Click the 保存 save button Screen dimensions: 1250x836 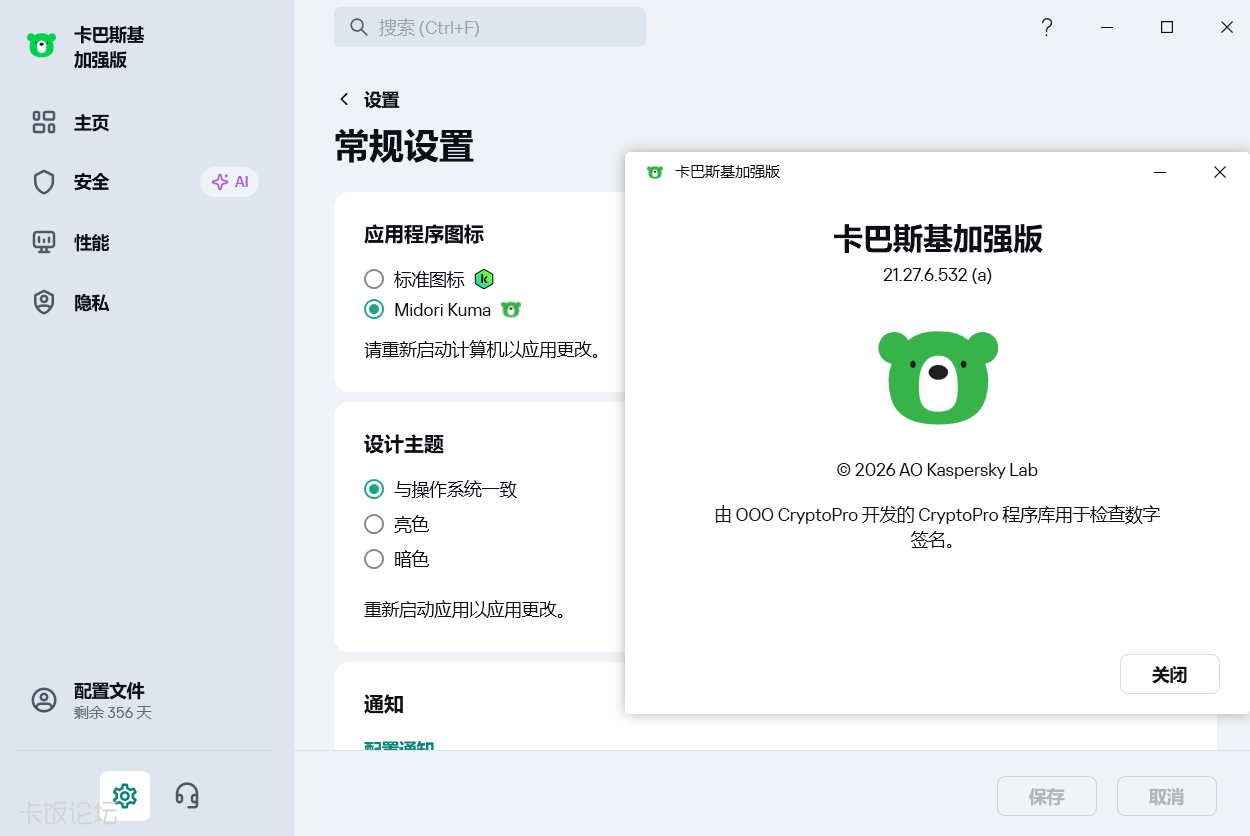click(x=1047, y=796)
